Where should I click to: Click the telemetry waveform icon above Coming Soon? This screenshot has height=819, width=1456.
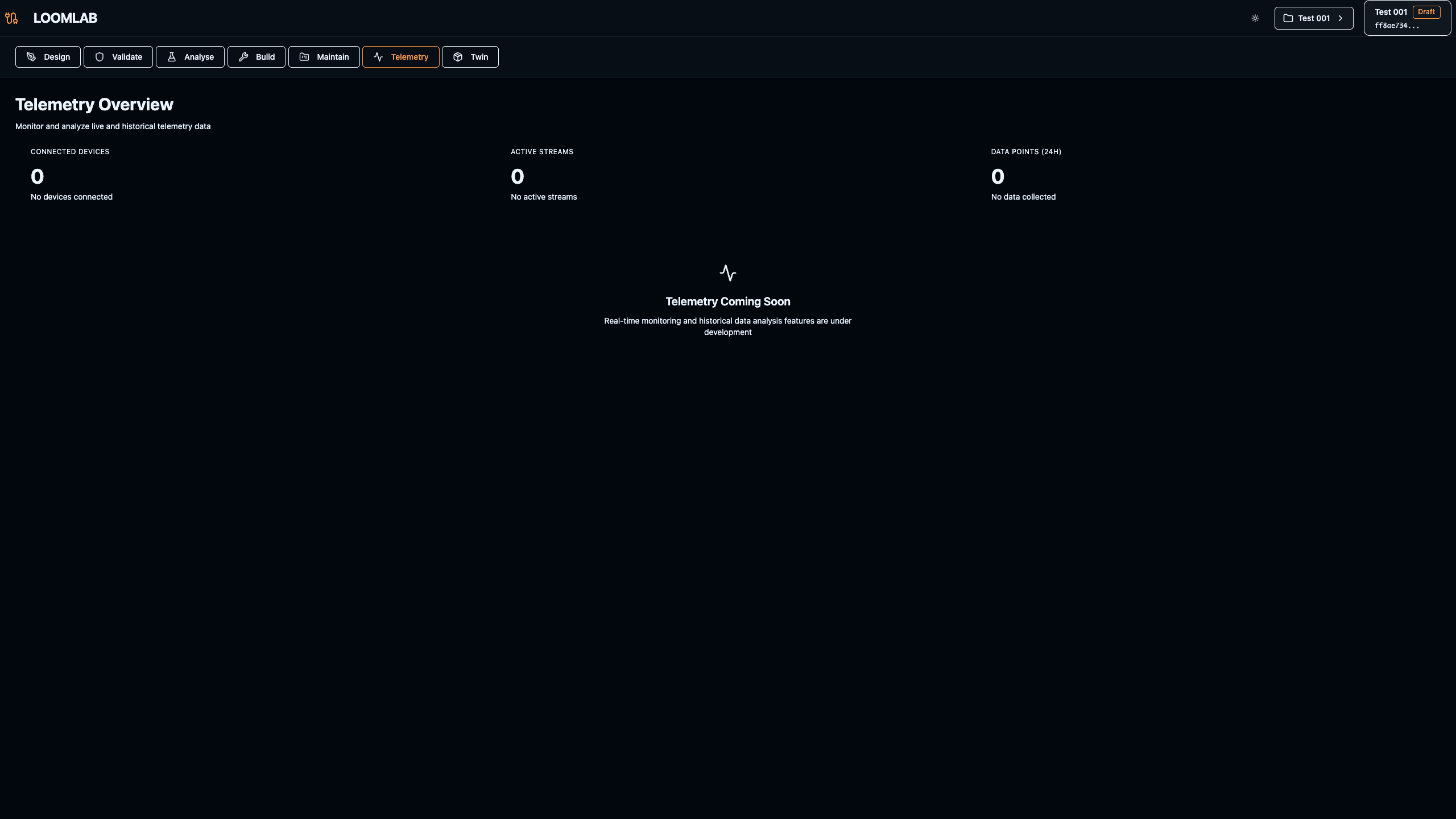(728, 272)
